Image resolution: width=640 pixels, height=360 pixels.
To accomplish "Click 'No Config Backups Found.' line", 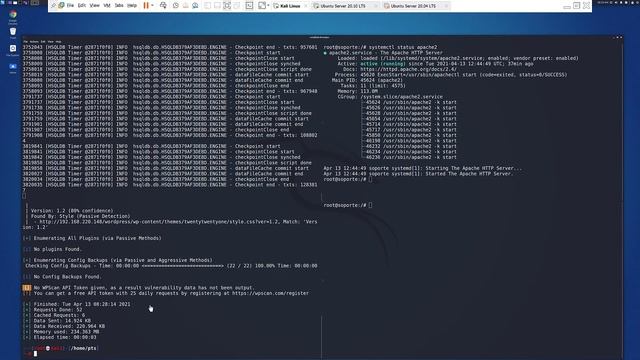I will 67,277.
